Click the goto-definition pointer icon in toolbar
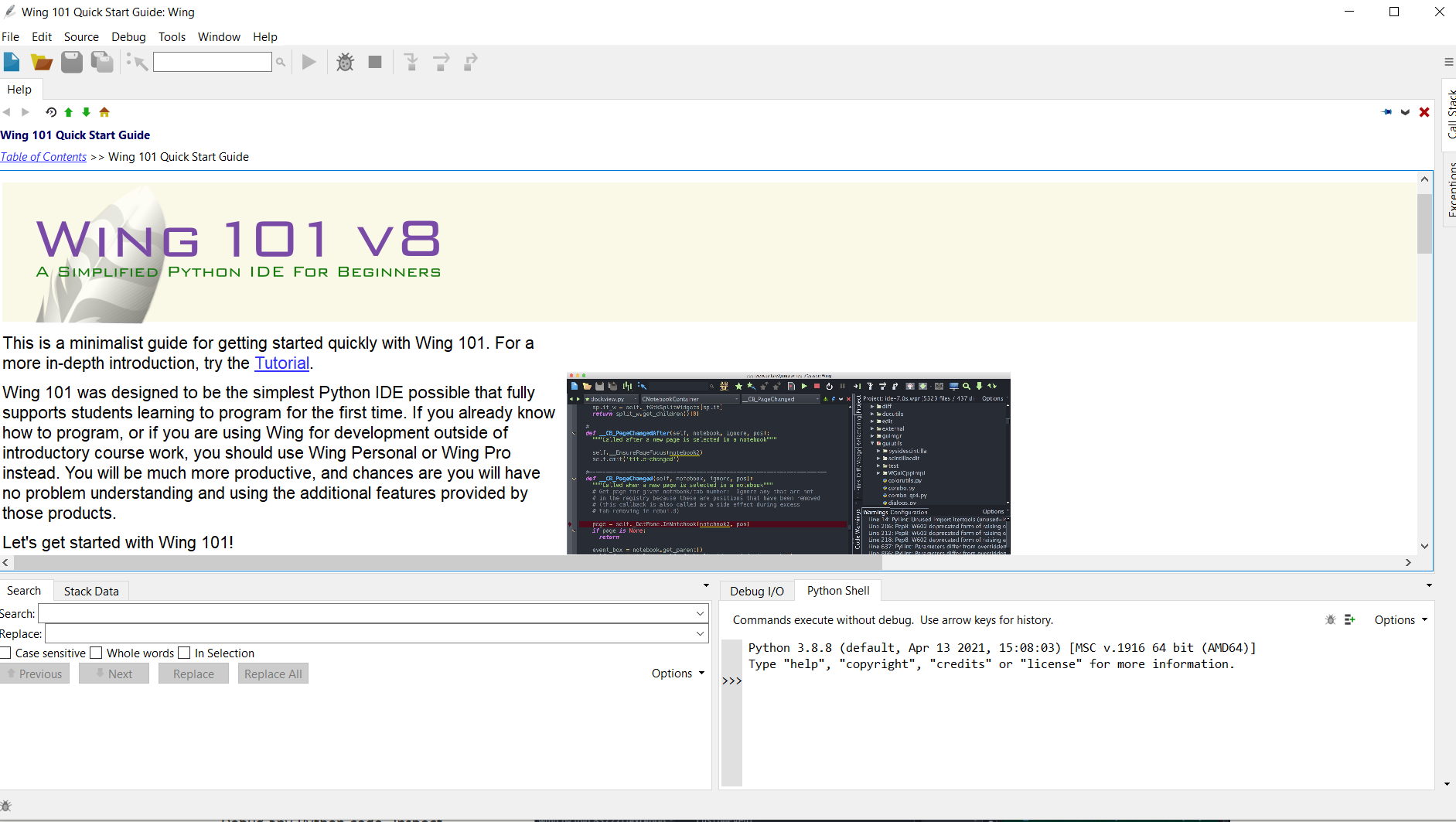Screen dimensions: 1456x822 click(x=137, y=62)
